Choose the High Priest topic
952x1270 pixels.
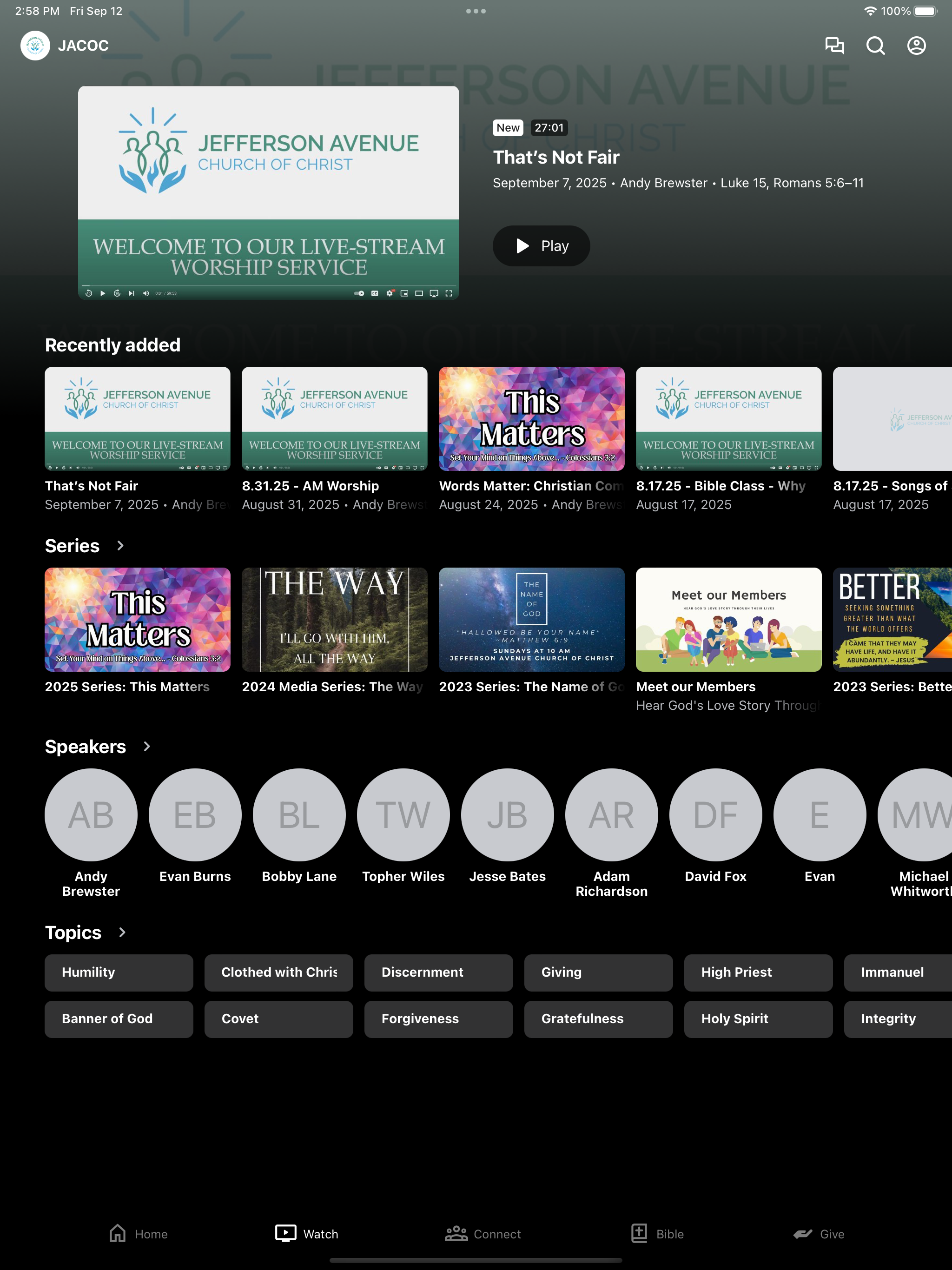coord(759,972)
